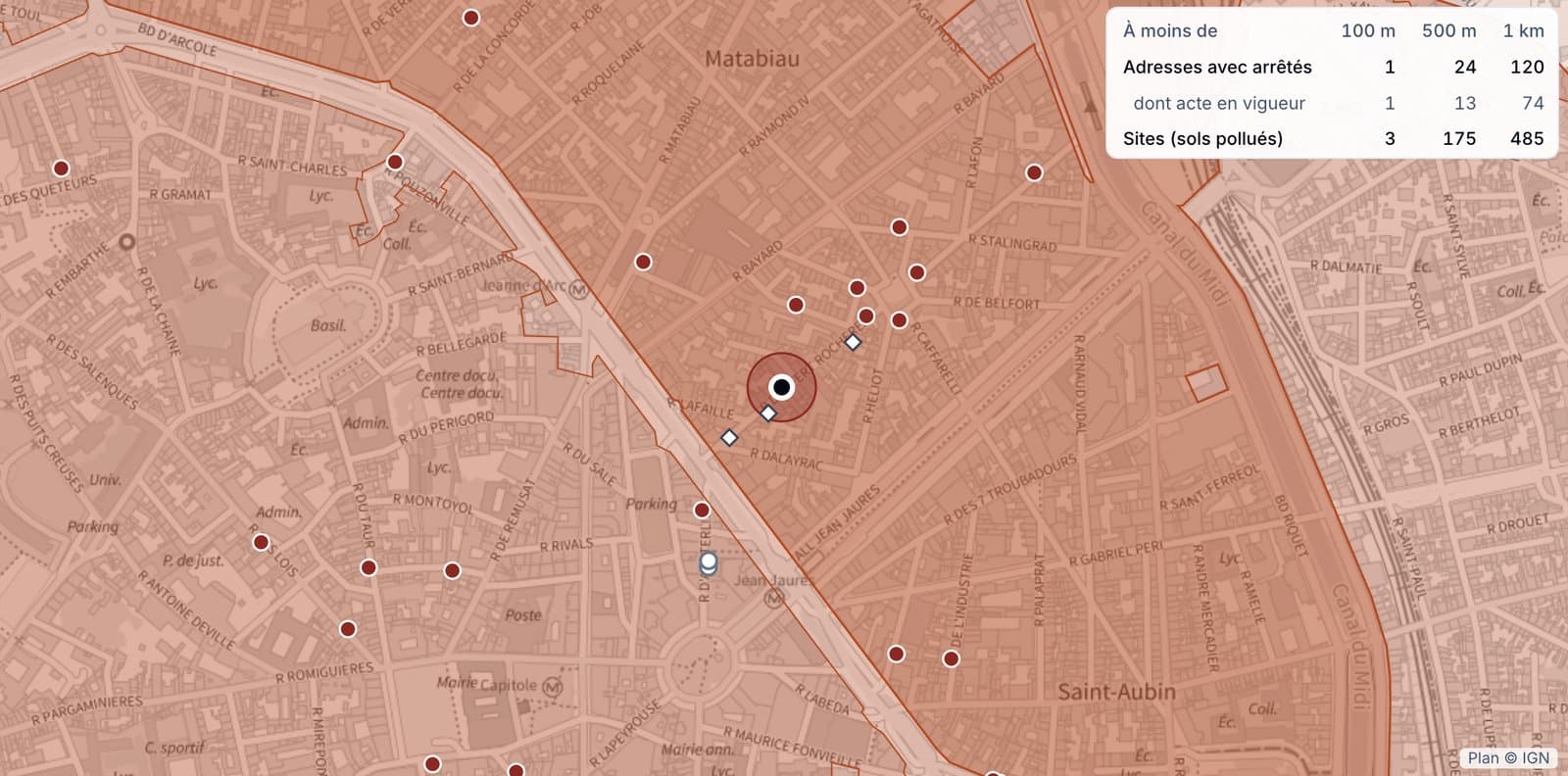The height and width of the screenshot is (776, 1568).
Task: Click the value 120 in the table
Action: [1527, 67]
